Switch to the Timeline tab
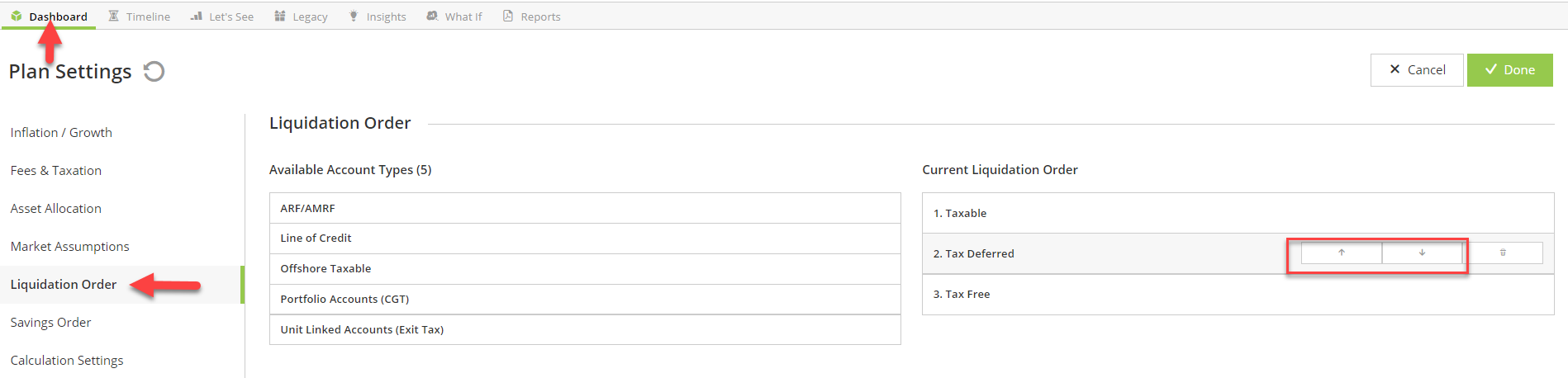This screenshot has height=378, width=1568. 139,17
